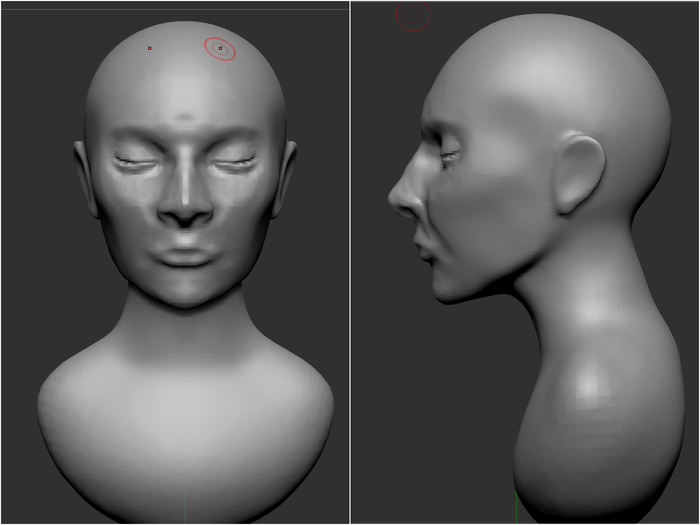This screenshot has width=700, height=525.
Task: Click the red brush cursor ring on forehead
Action: click(x=221, y=47)
